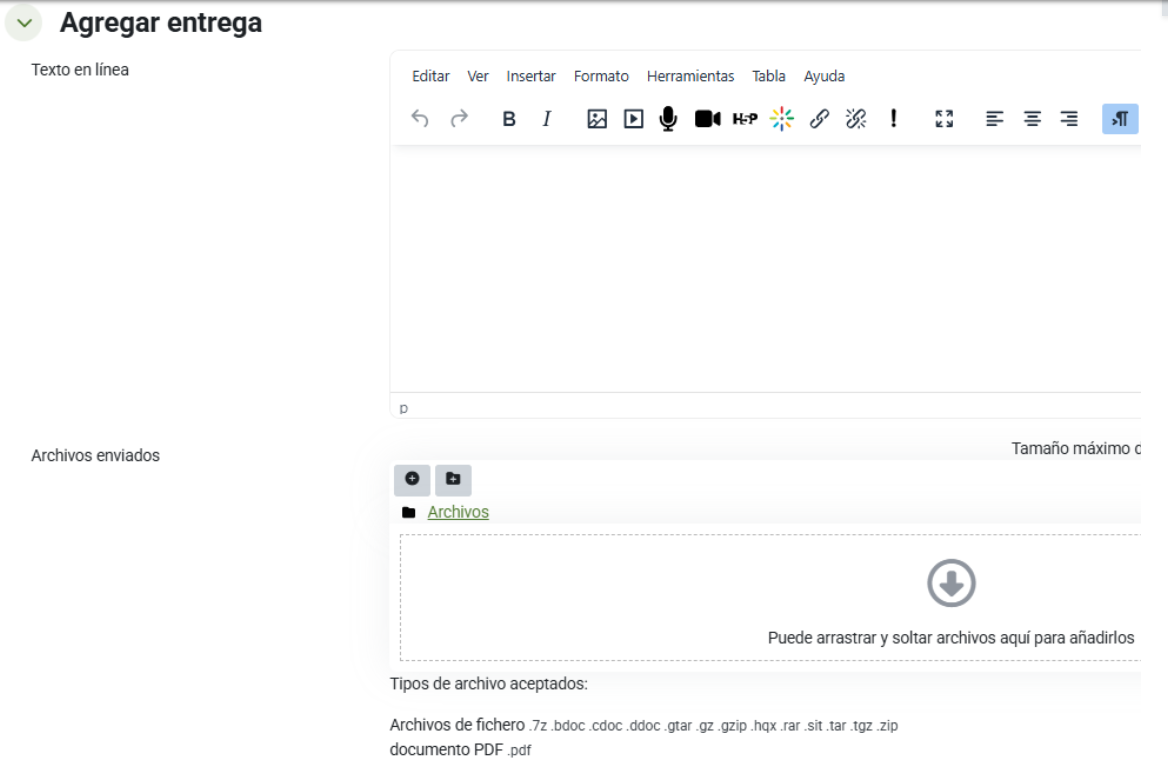Screen dimensions: 1168x770
Task: Open the Formato menu
Action: (601, 76)
